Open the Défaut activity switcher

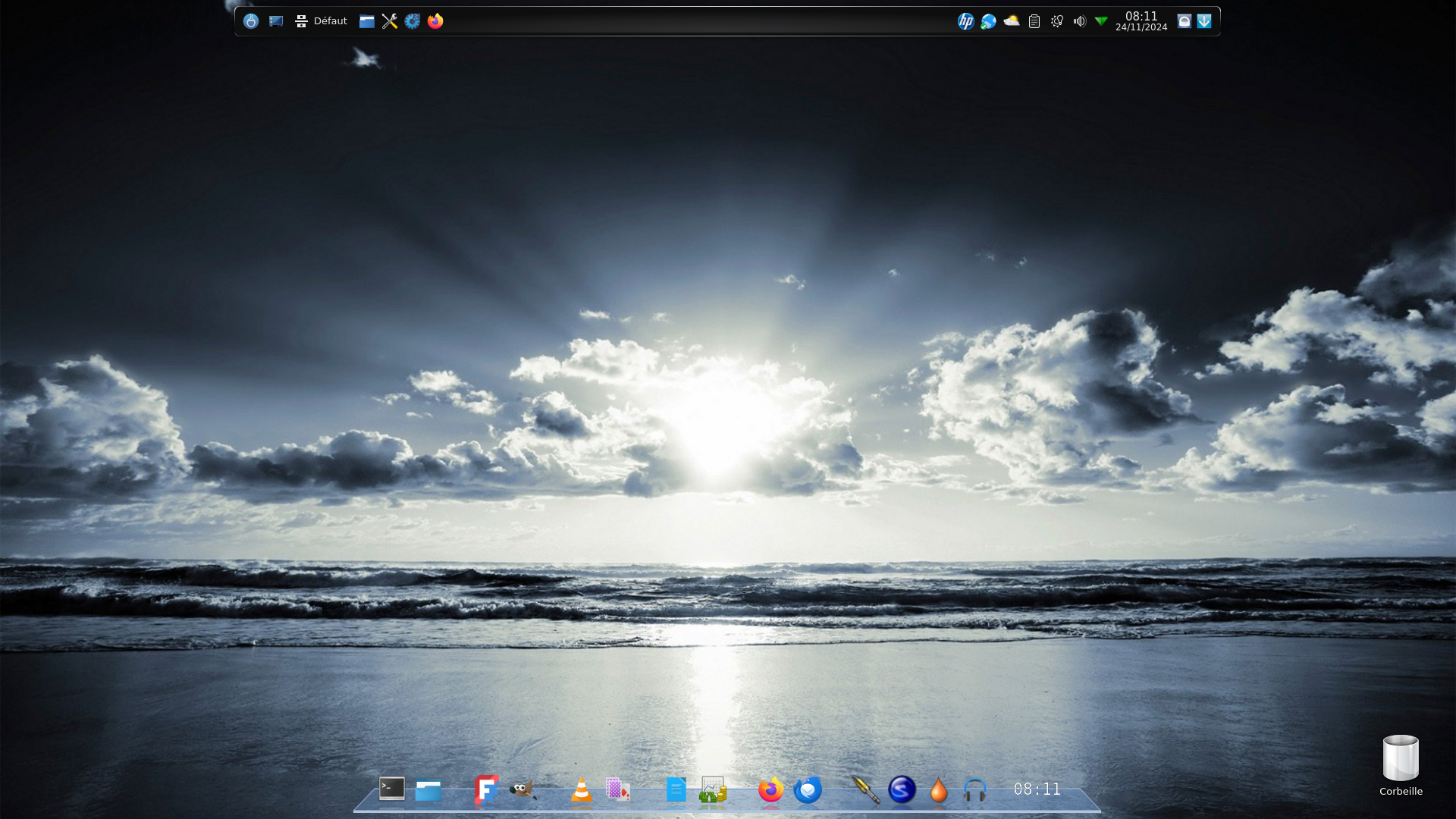click(321, 21)
